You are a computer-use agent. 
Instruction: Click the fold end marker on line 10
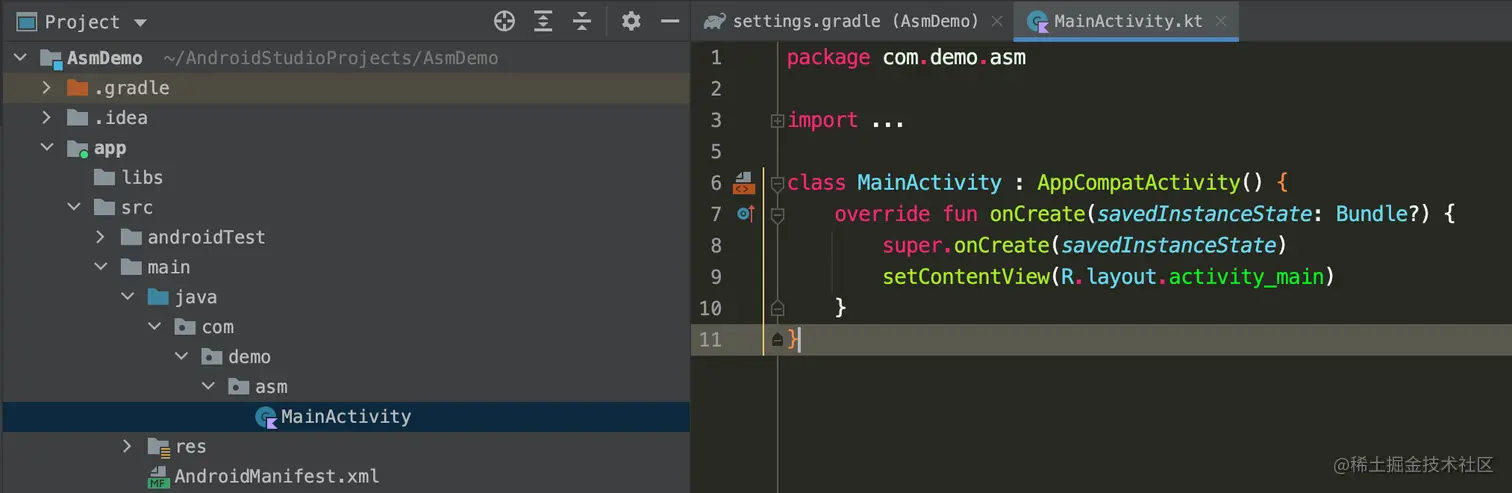coord(777,308)
